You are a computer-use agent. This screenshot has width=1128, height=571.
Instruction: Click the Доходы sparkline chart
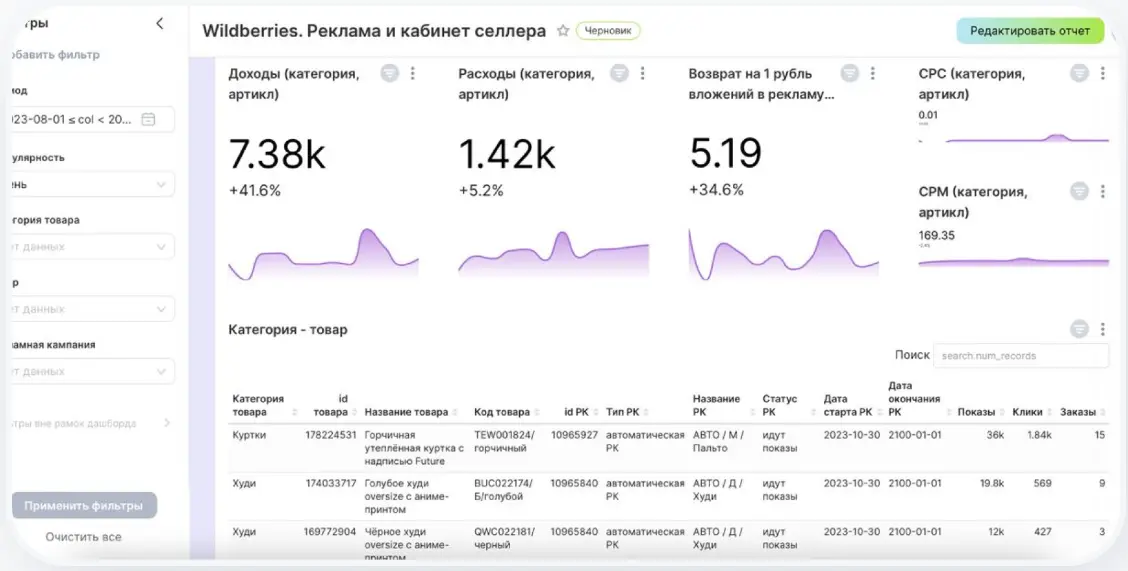[x=323, y=254]
